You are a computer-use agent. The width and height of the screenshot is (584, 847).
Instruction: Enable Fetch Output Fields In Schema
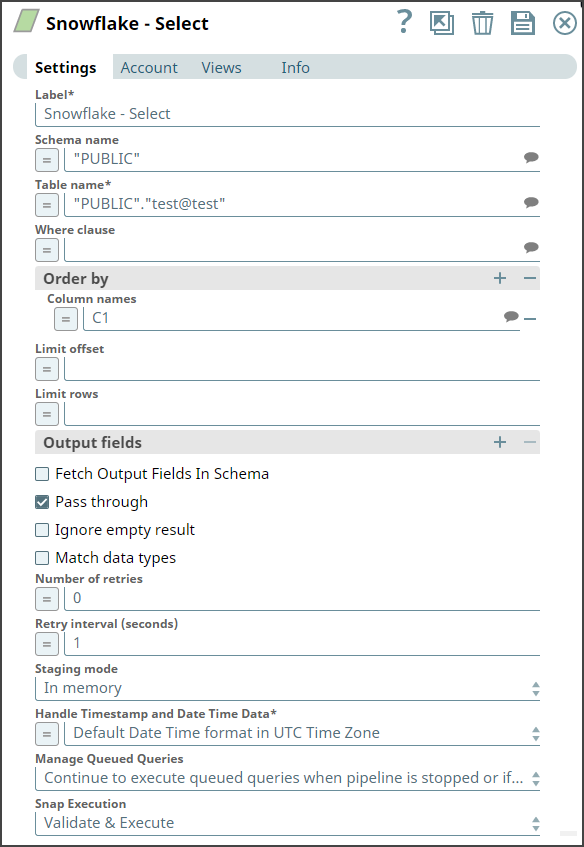click(x=43, y=473)
